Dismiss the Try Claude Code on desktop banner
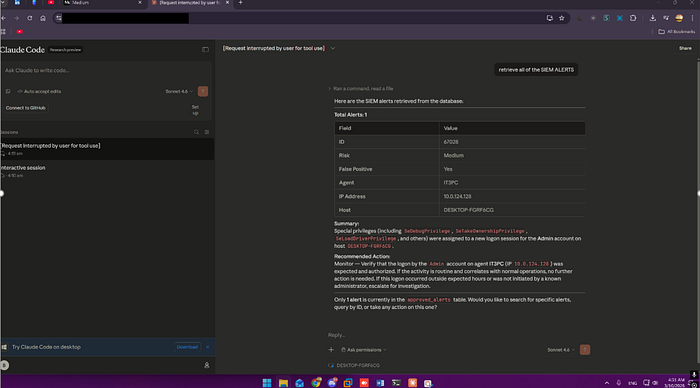Screen dimensions: 700x388 coord(208,347)
